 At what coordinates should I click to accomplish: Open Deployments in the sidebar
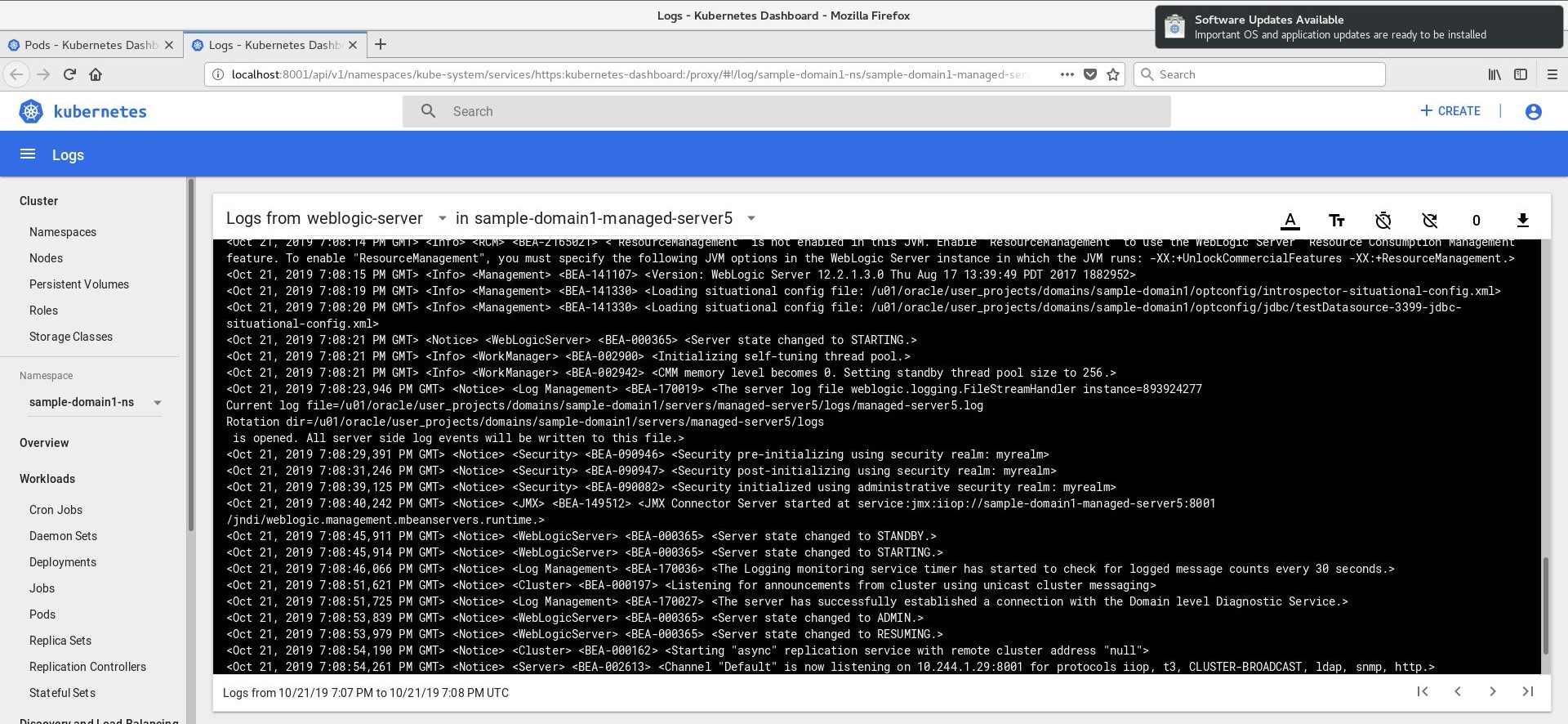click(x=63, y=562)
